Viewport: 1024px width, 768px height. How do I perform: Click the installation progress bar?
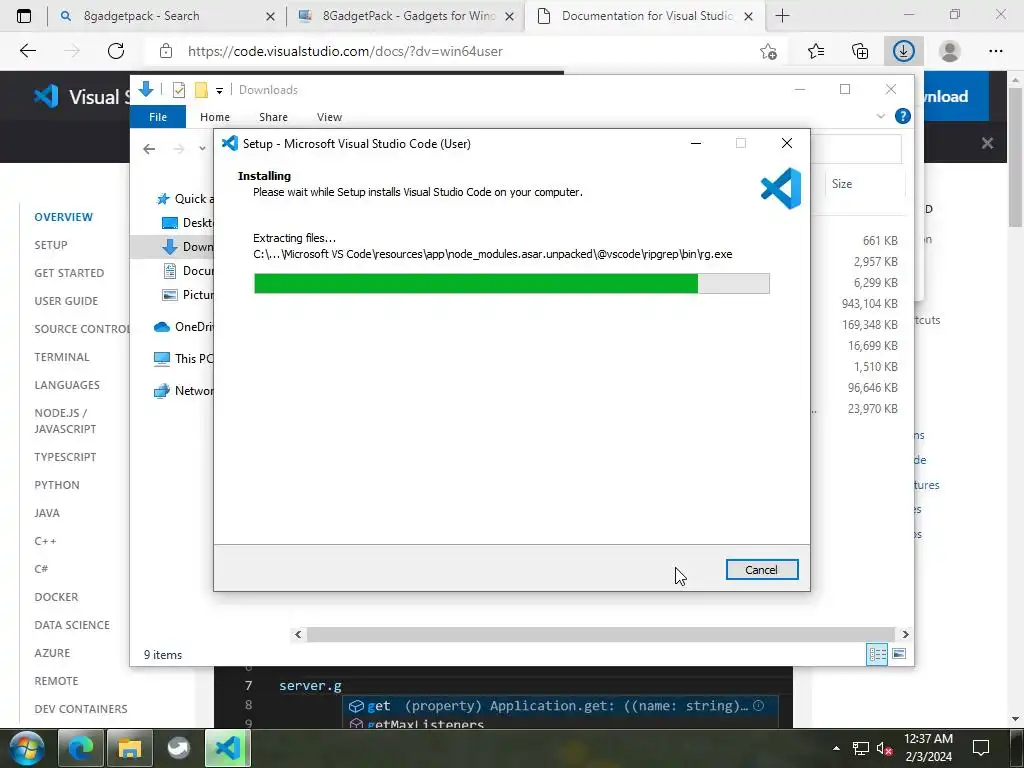pyautogui.click(x=511, y=283)
